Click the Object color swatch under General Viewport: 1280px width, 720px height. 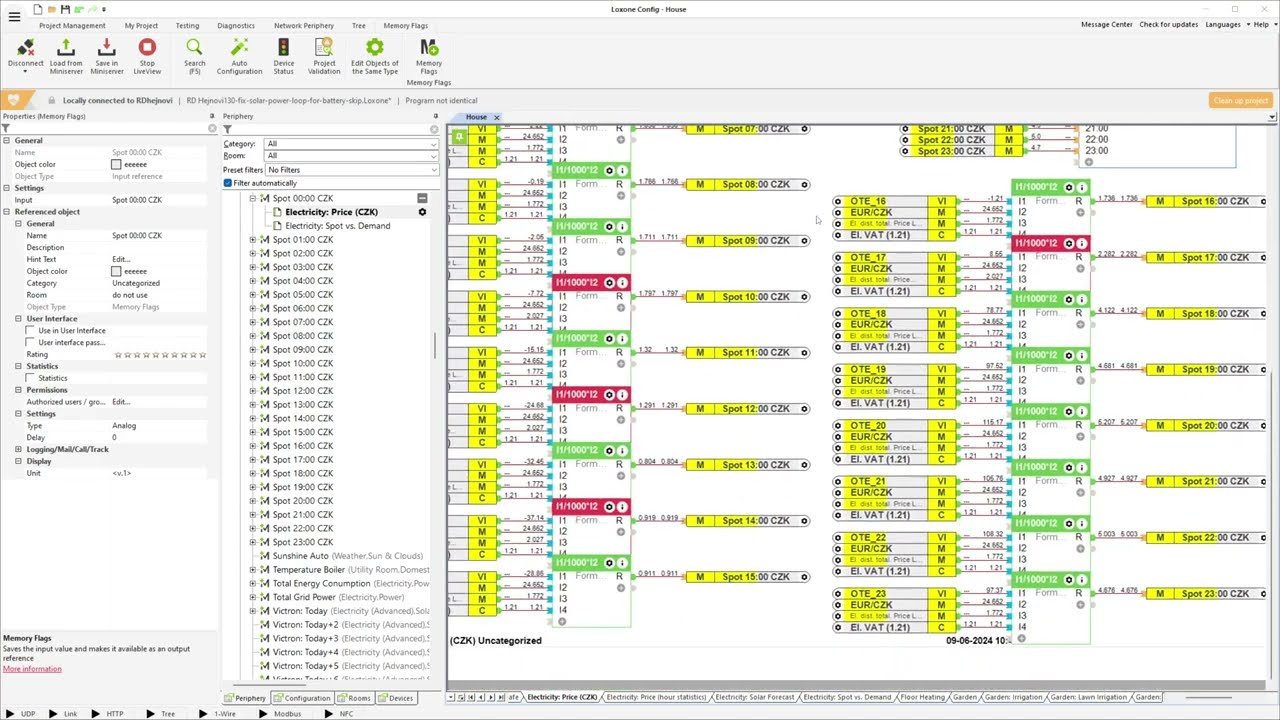click(116, 164)
